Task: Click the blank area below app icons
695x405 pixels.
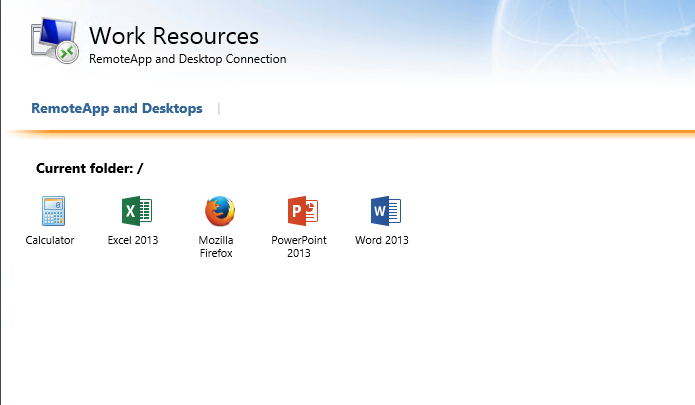Action: click(350, 330)
